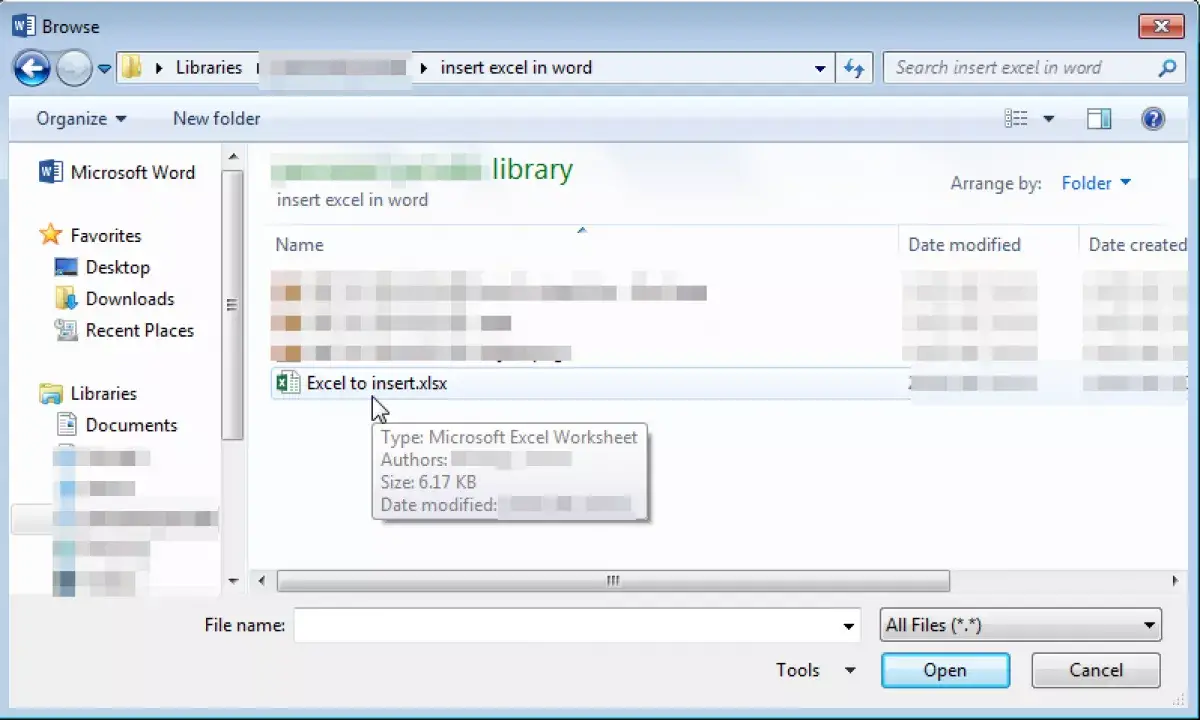Open the address bar history dropdown
1200x720 pixels.
click(820, 68)
